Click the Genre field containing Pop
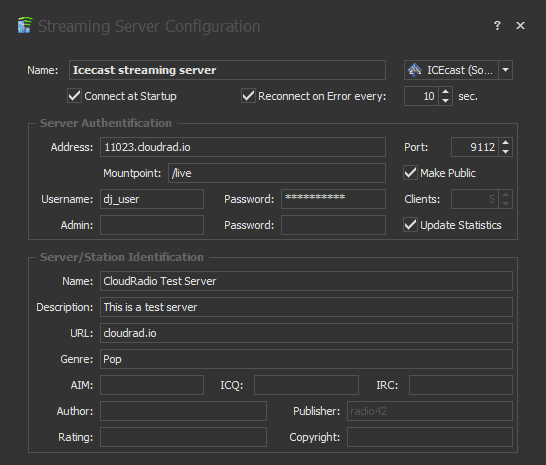 (306, 359)
